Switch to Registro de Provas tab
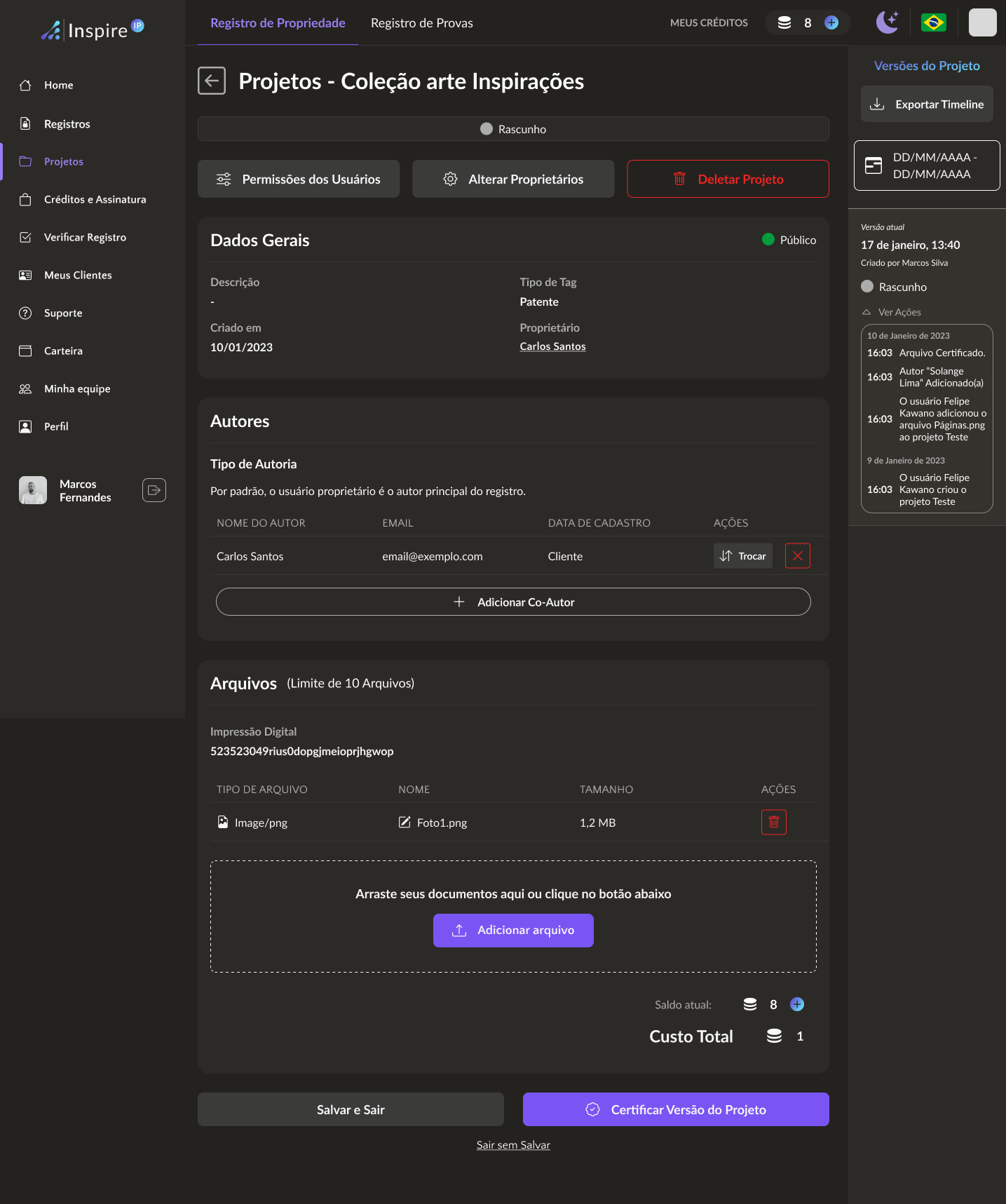 coord(421,23)
